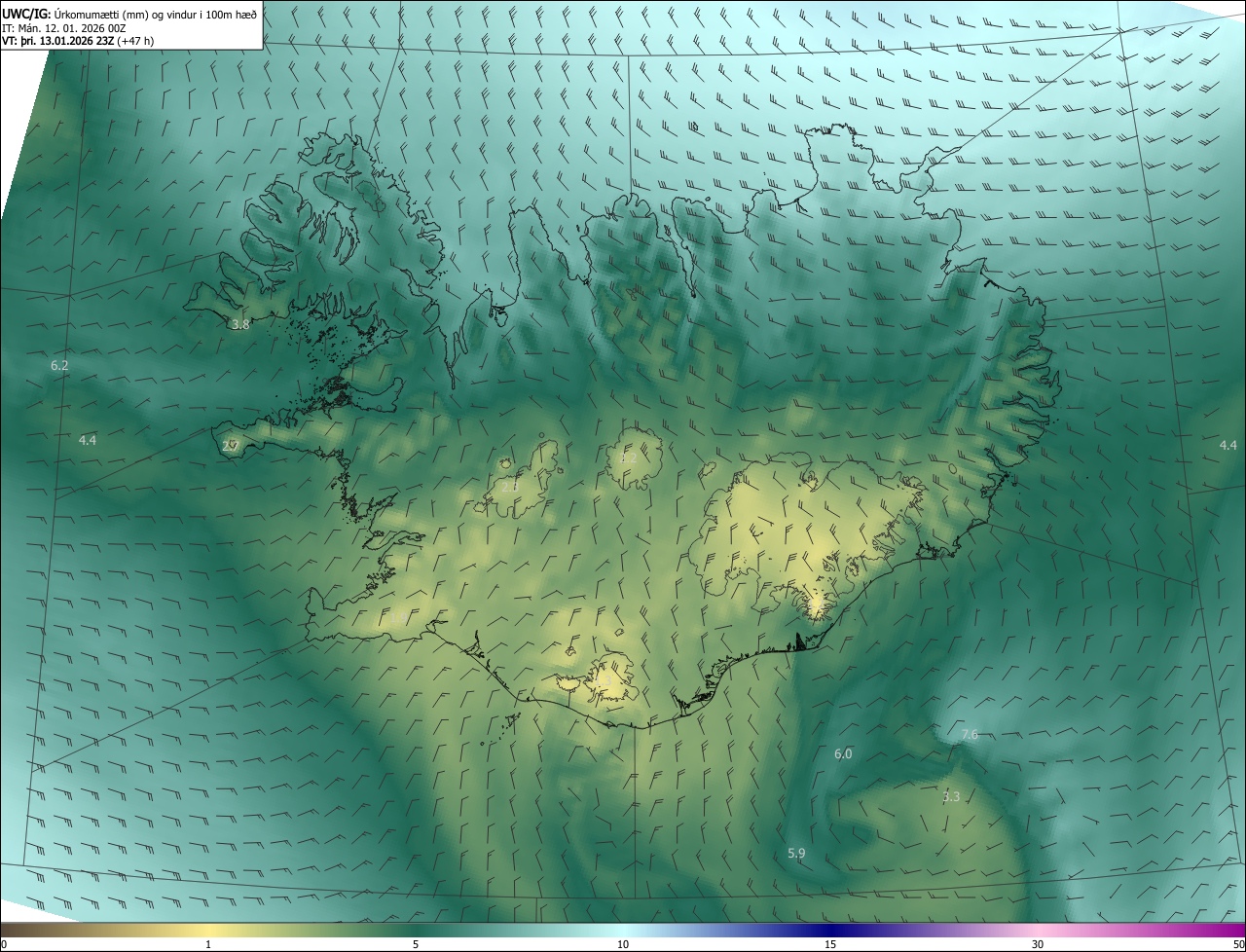
Task: Click the colour scale tick labelled 10
Action: pyautogui.click(x=623, y=944)
